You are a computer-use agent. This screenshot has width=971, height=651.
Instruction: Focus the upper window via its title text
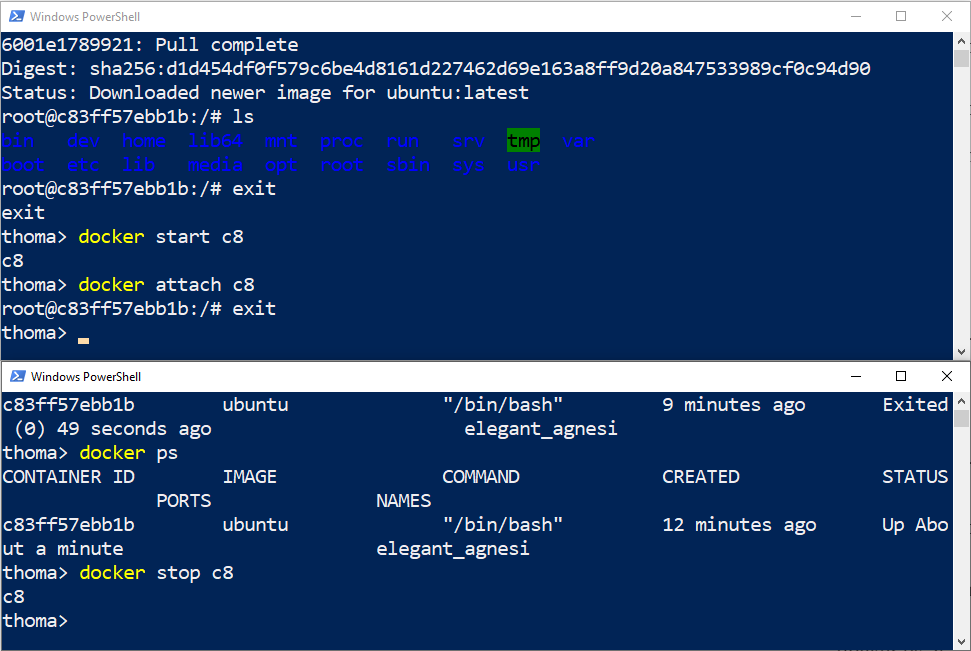[85, 17]
